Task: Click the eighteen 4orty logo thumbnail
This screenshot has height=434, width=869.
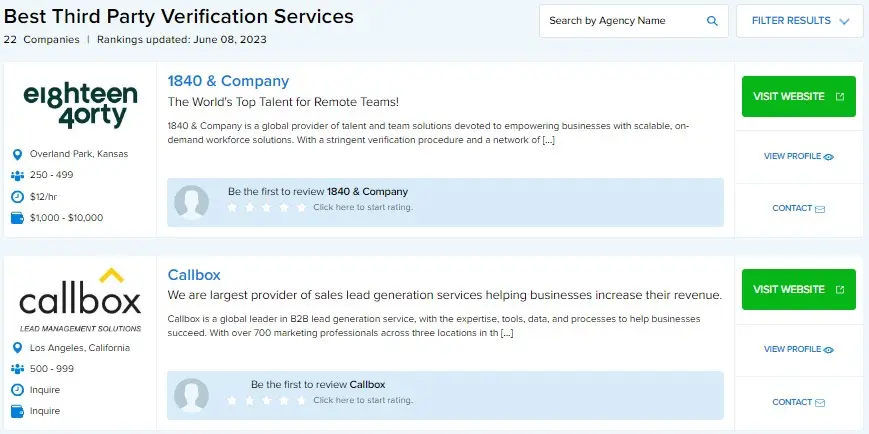Action: 80,105
